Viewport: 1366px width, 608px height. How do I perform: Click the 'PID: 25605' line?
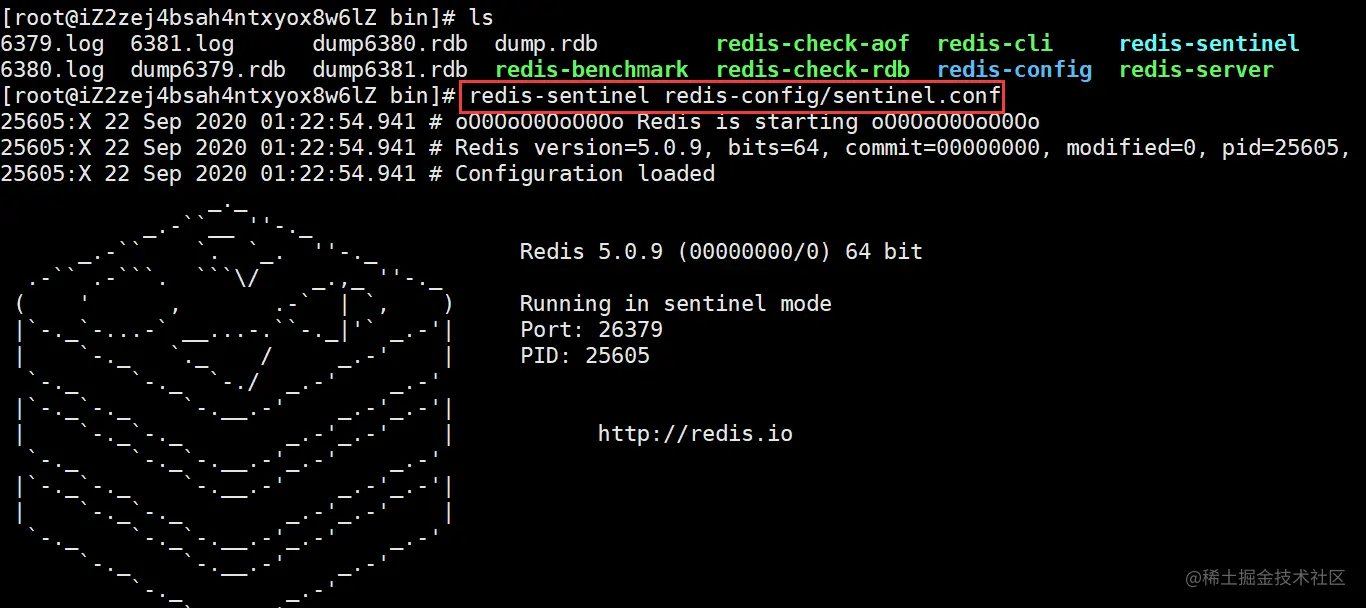tap(585, 356)
